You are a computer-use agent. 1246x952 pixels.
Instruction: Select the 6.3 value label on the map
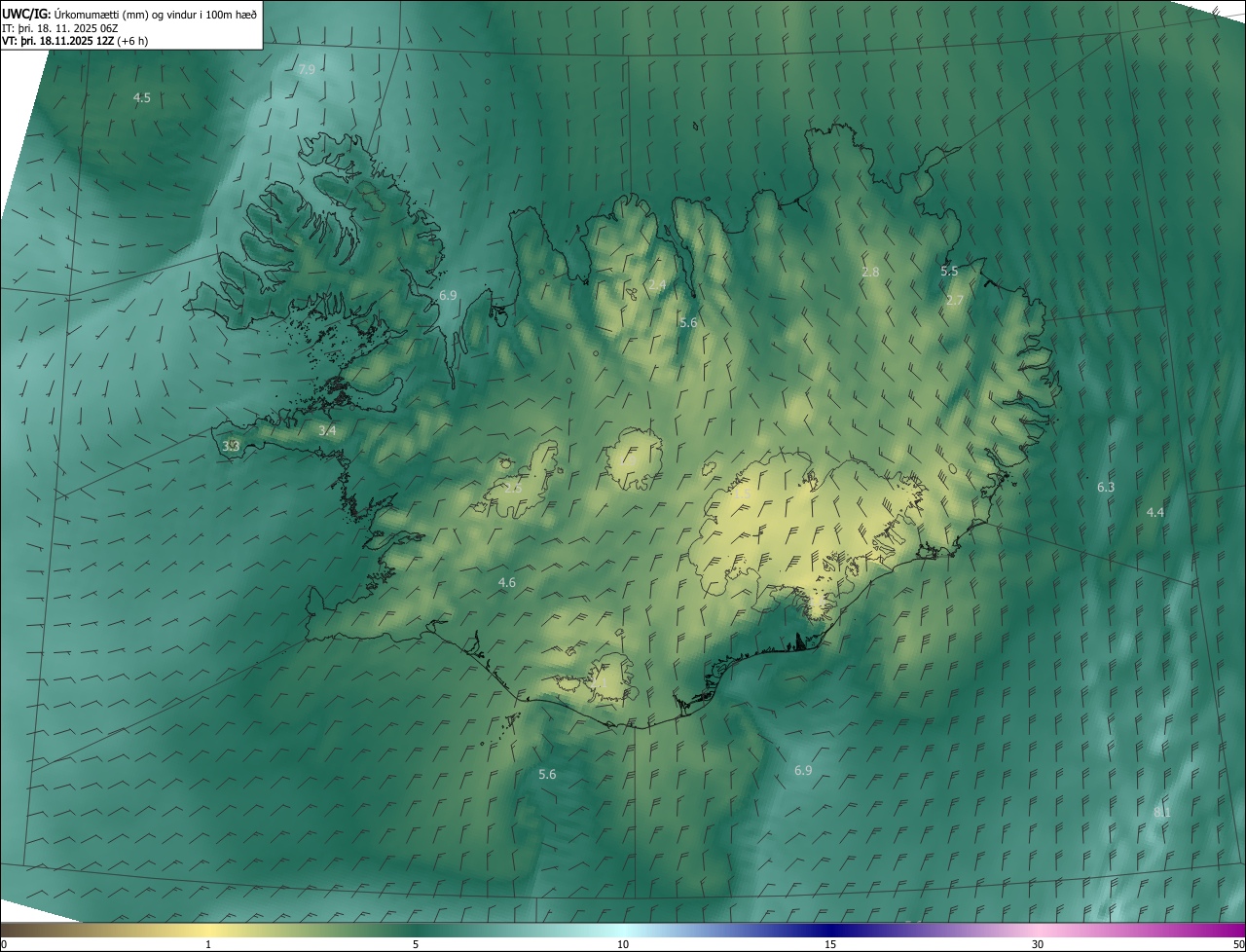[x=1106, y=487]
